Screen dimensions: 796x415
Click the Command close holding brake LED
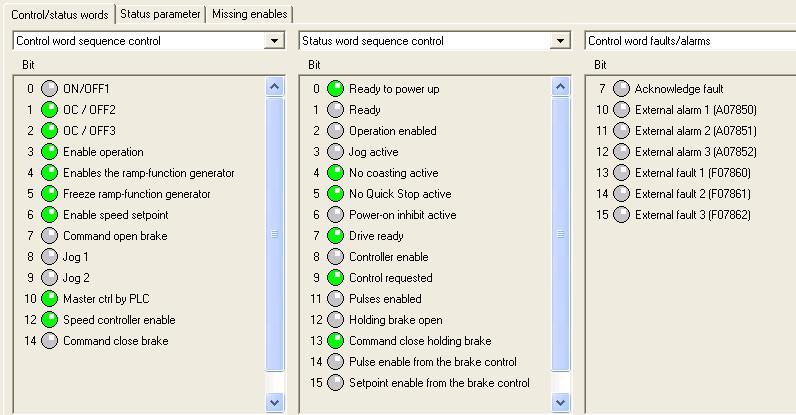335,341
